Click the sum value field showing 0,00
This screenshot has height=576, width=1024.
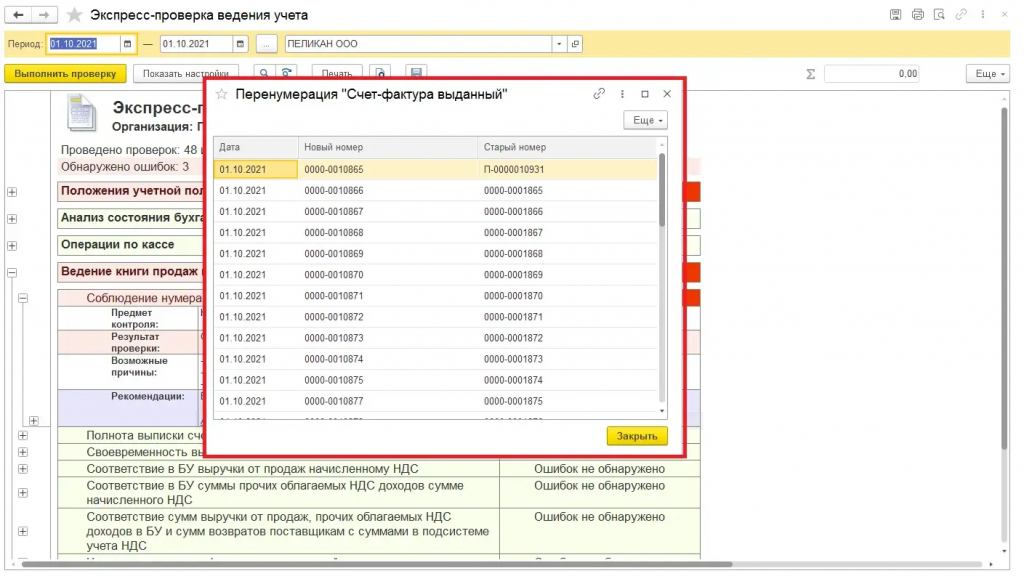[x=872, y=74]
